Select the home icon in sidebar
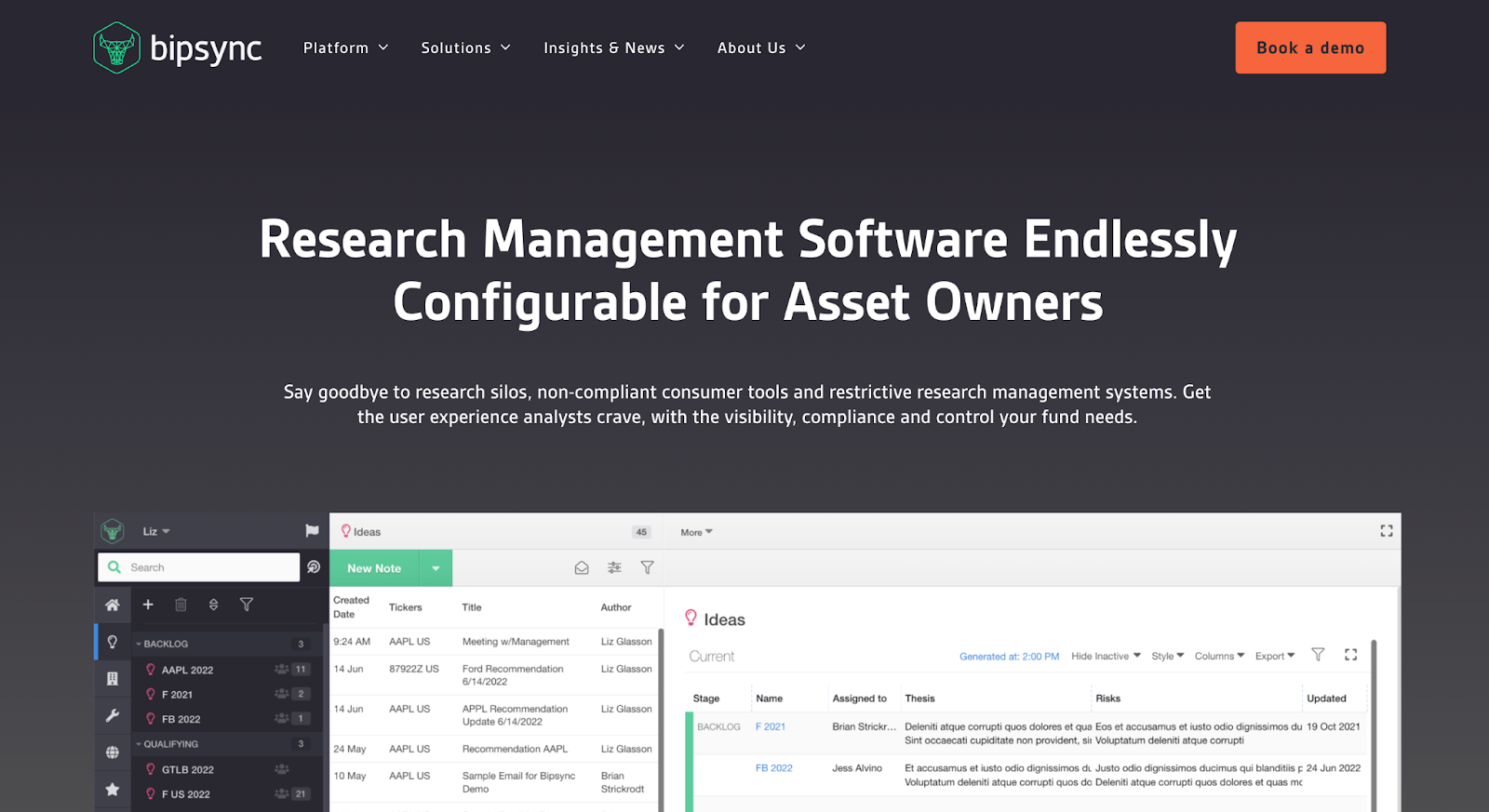The image size is (1489, 812). point(113,605)
